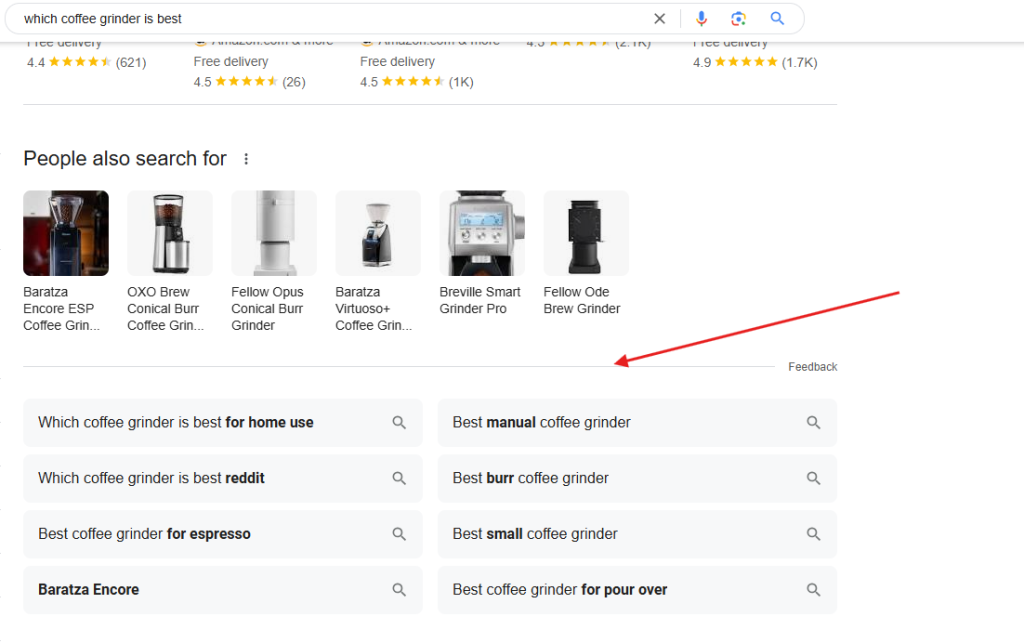The image size is (1024, 643).
Task: Click the 4.5 star rating with 26 reviews
Action: pyautogui.click(x=249, y=82)
